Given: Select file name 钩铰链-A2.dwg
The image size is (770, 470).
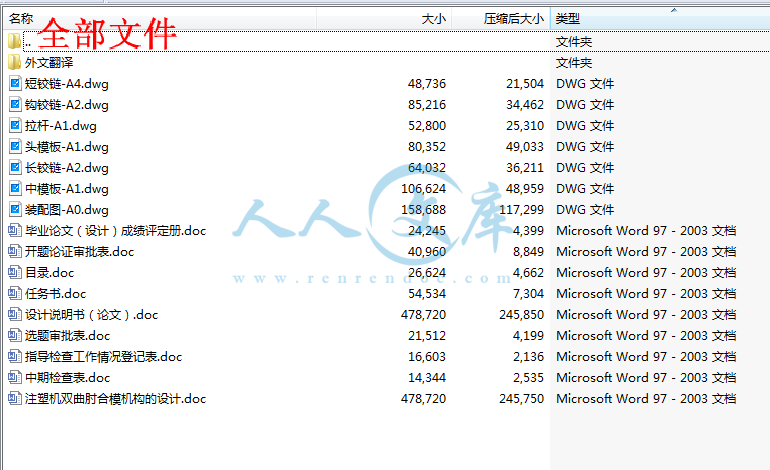Looking at the screenshot, I should tap(67, 105).
